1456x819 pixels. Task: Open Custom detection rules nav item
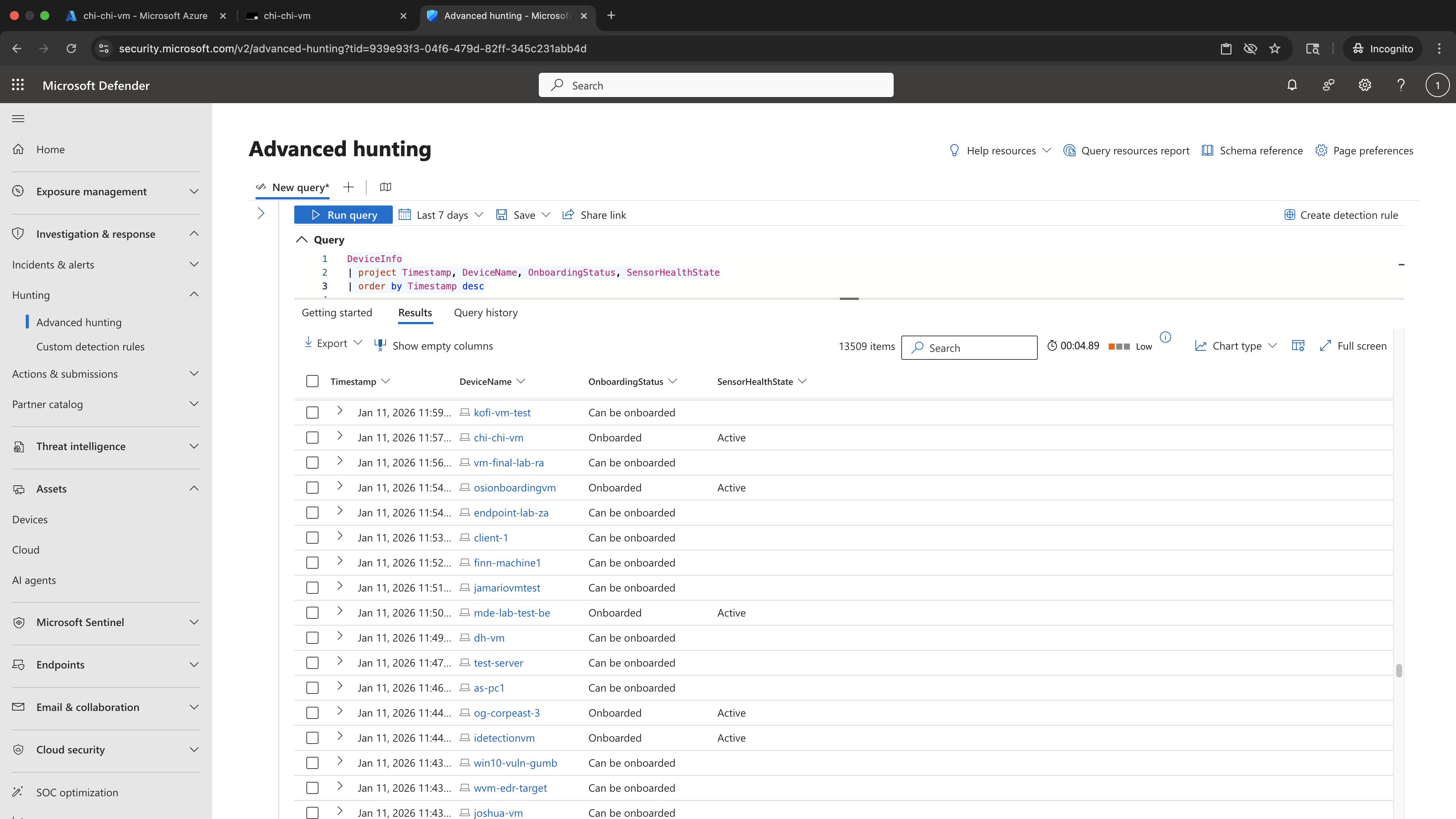91,347
